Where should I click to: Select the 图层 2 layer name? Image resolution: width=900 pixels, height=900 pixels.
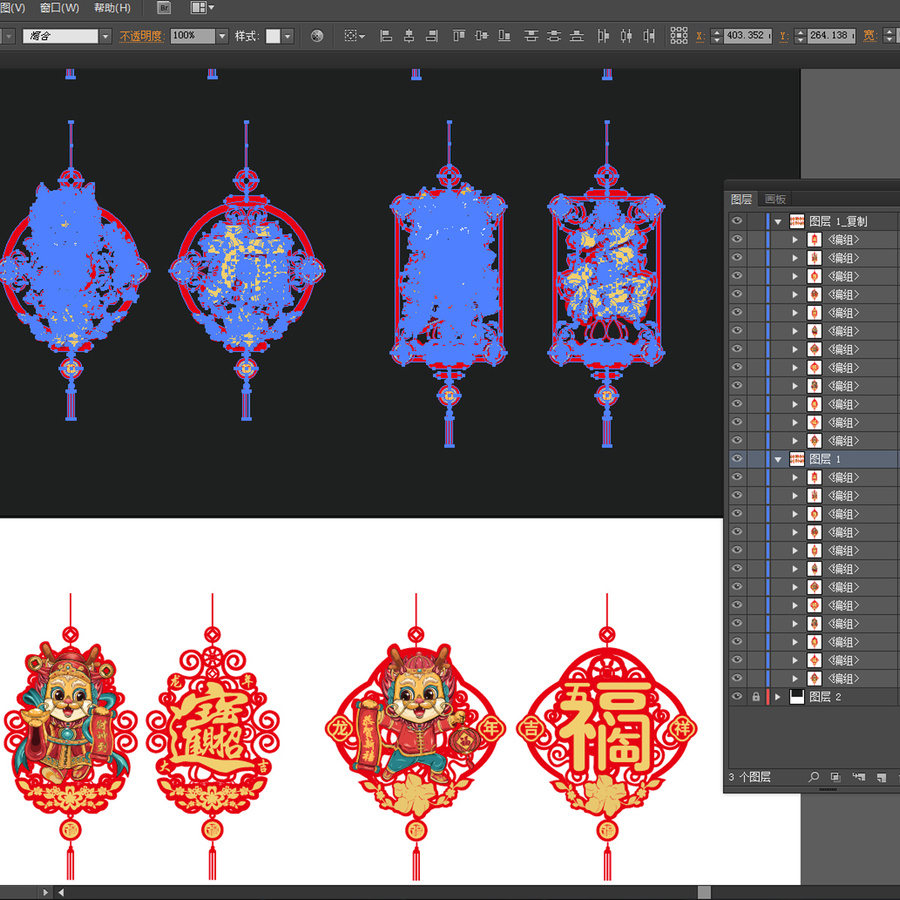pyautogui.click(x=825, y=697)
